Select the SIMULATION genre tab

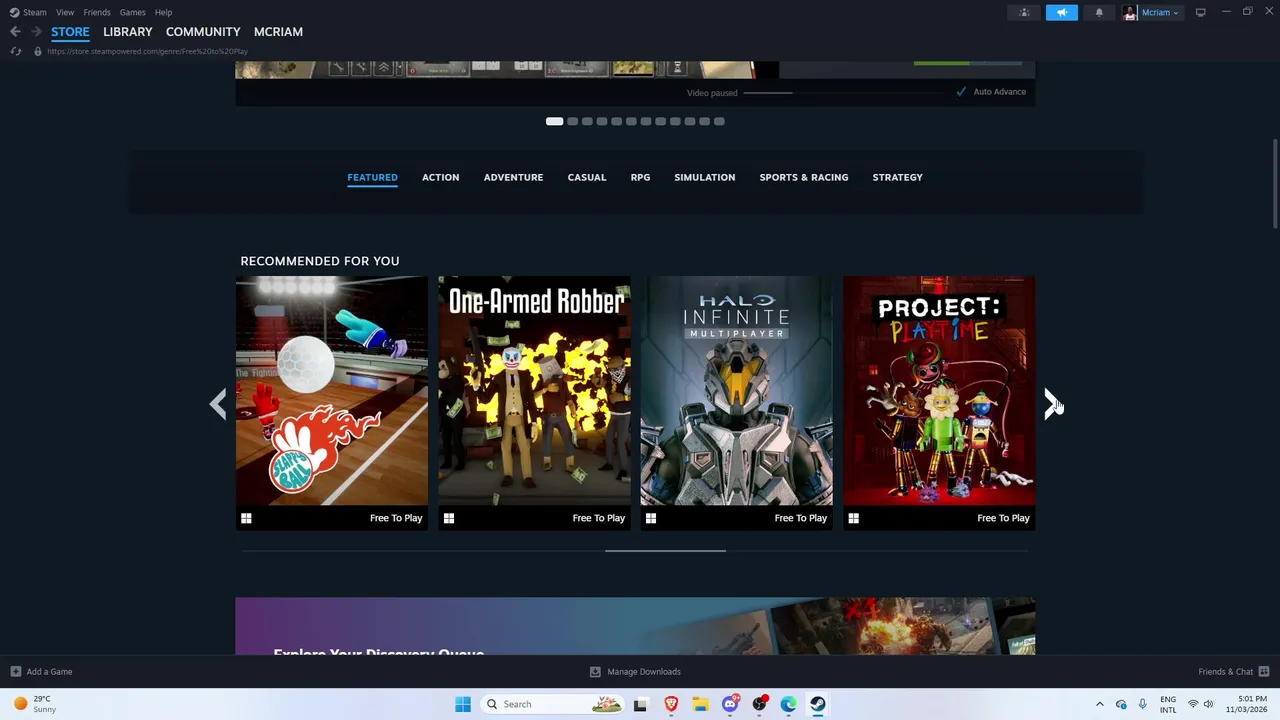[704, 177]
